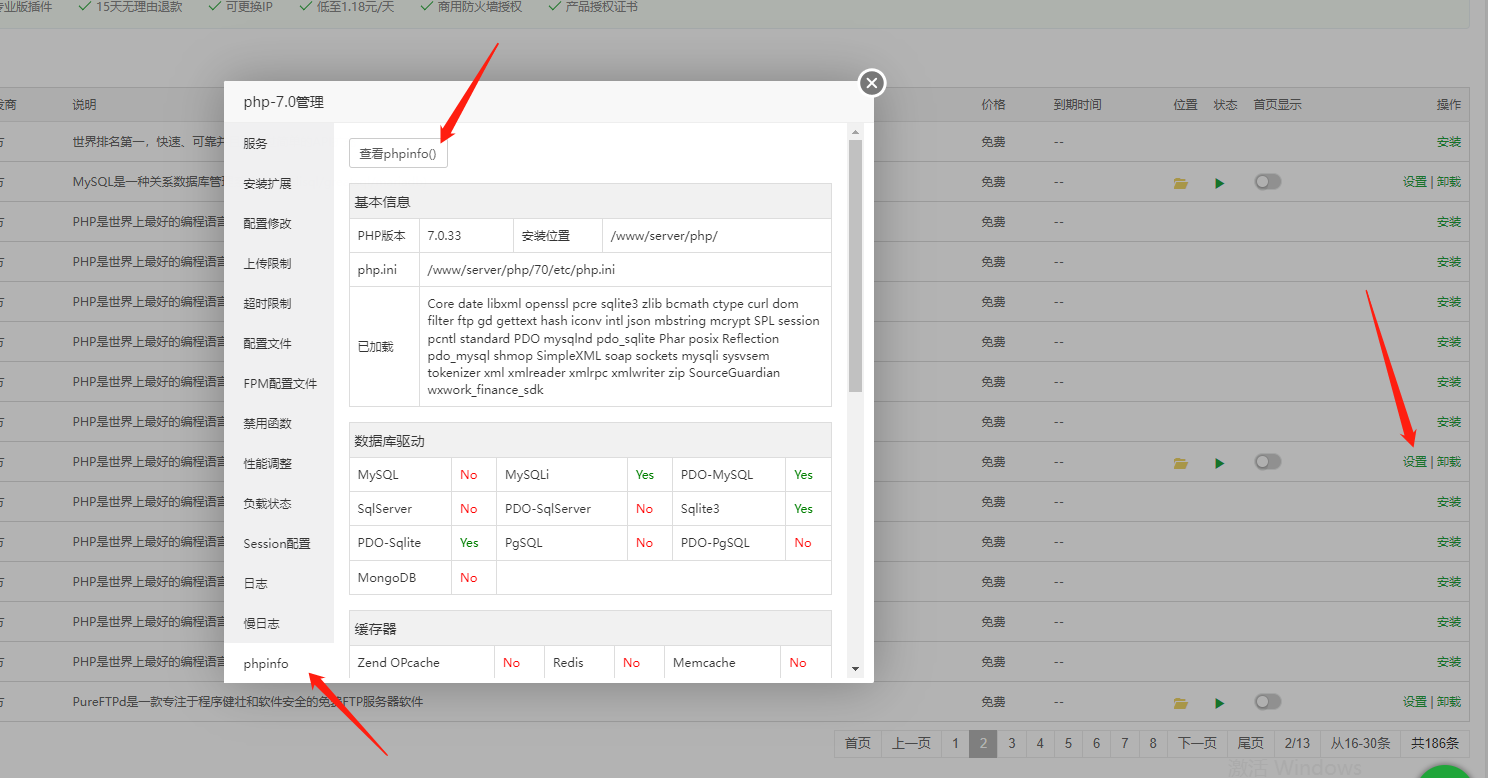Click the 到期时间 column header

pos(1077,104)
